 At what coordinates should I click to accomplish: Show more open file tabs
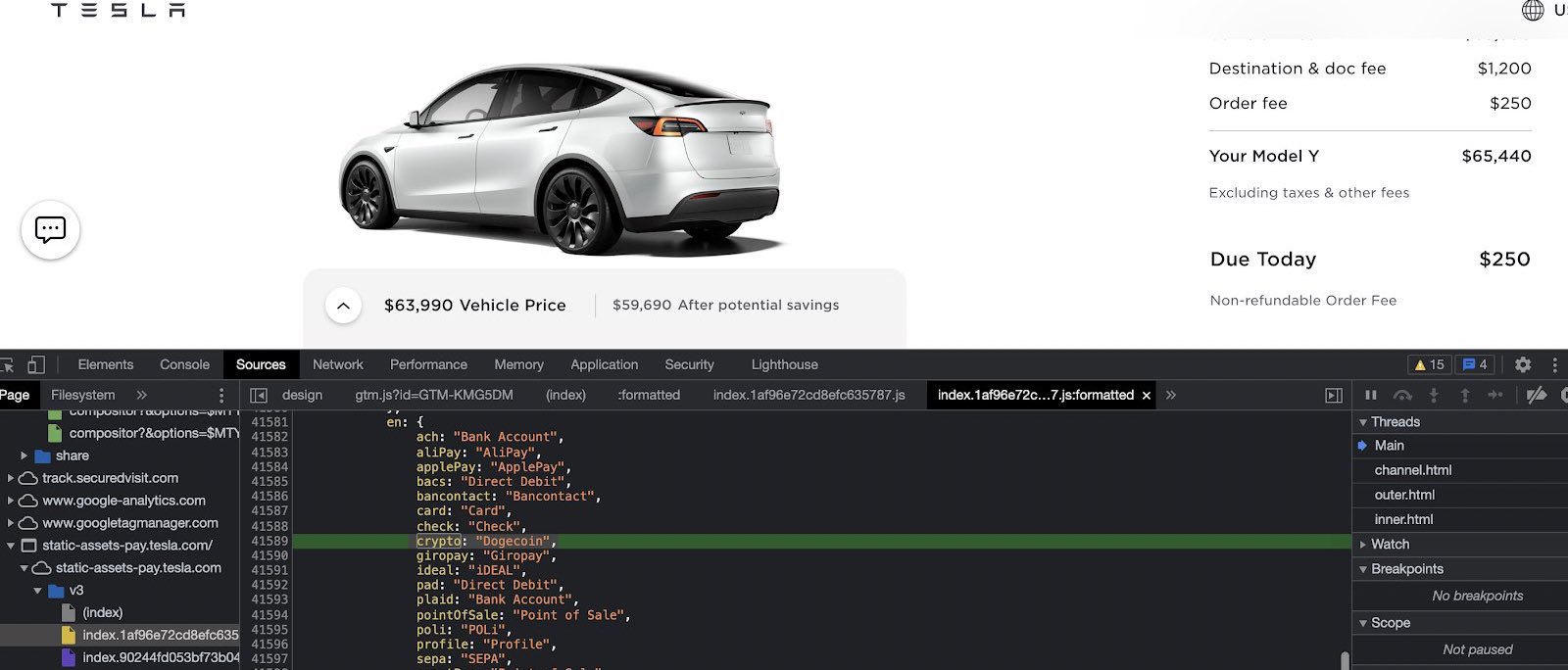[x=1170, y=395]
